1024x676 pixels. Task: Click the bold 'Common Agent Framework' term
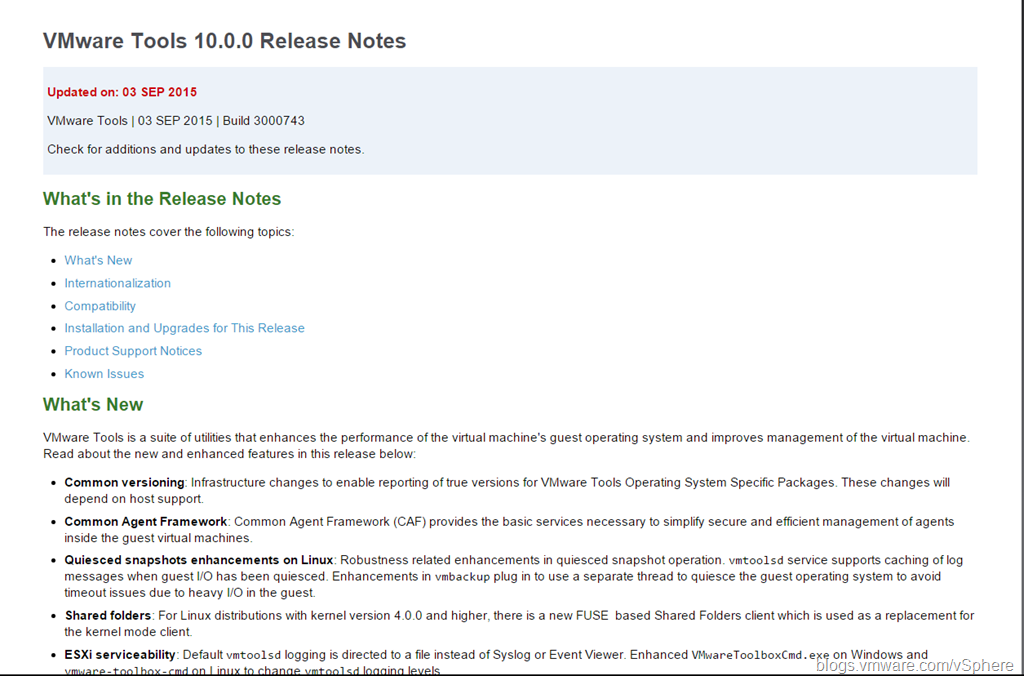click(146, 522)
